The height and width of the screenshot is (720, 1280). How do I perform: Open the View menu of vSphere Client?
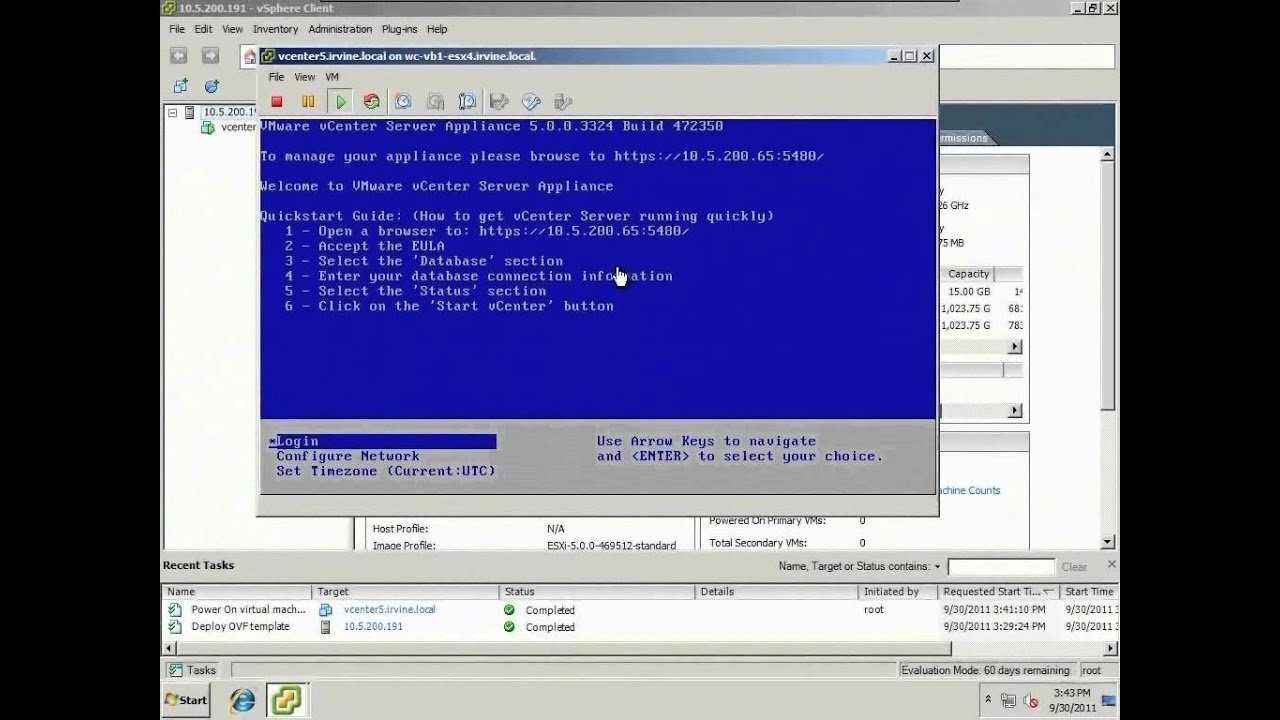(x=233, y=29)
